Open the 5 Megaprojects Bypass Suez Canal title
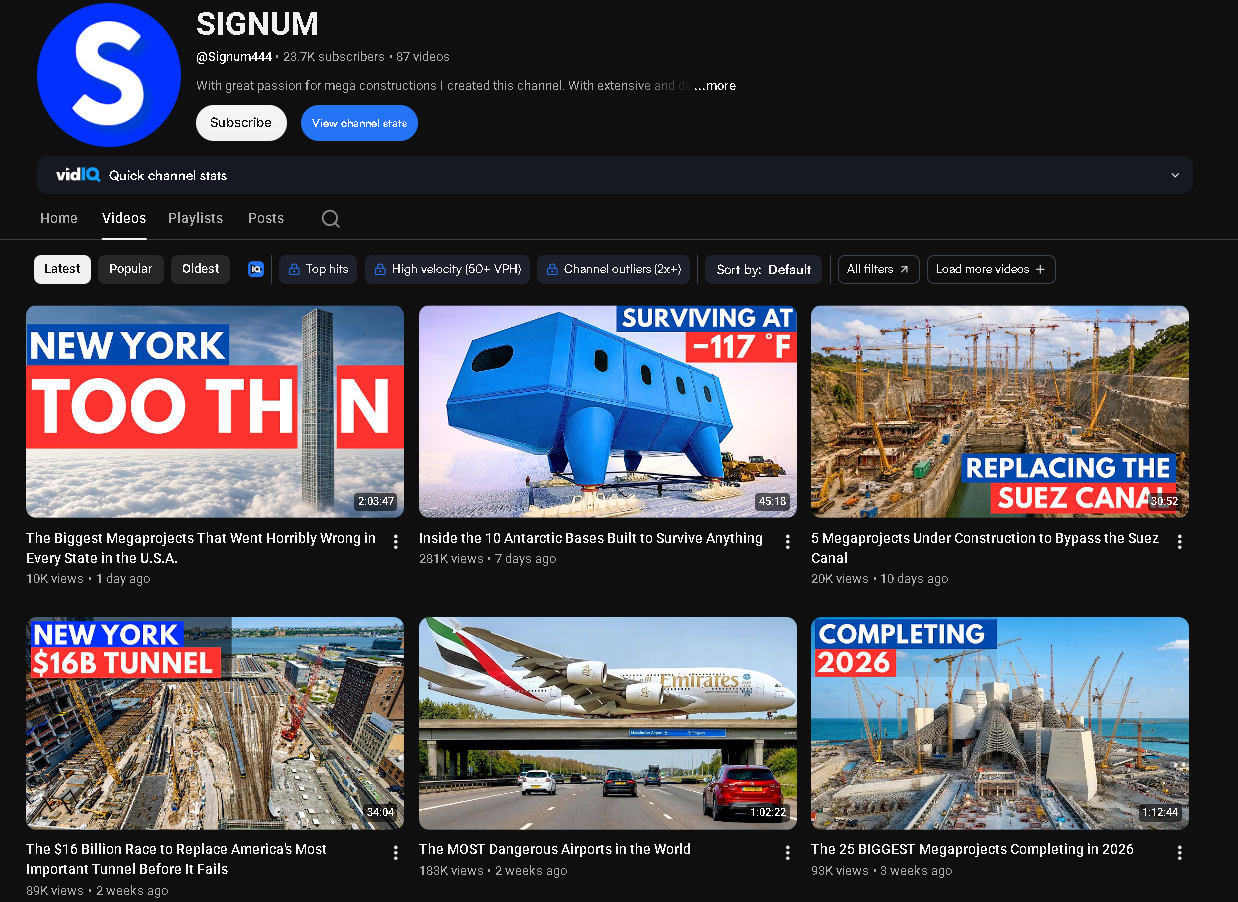The image size is (1238, 902). click(x=985, y=548)
